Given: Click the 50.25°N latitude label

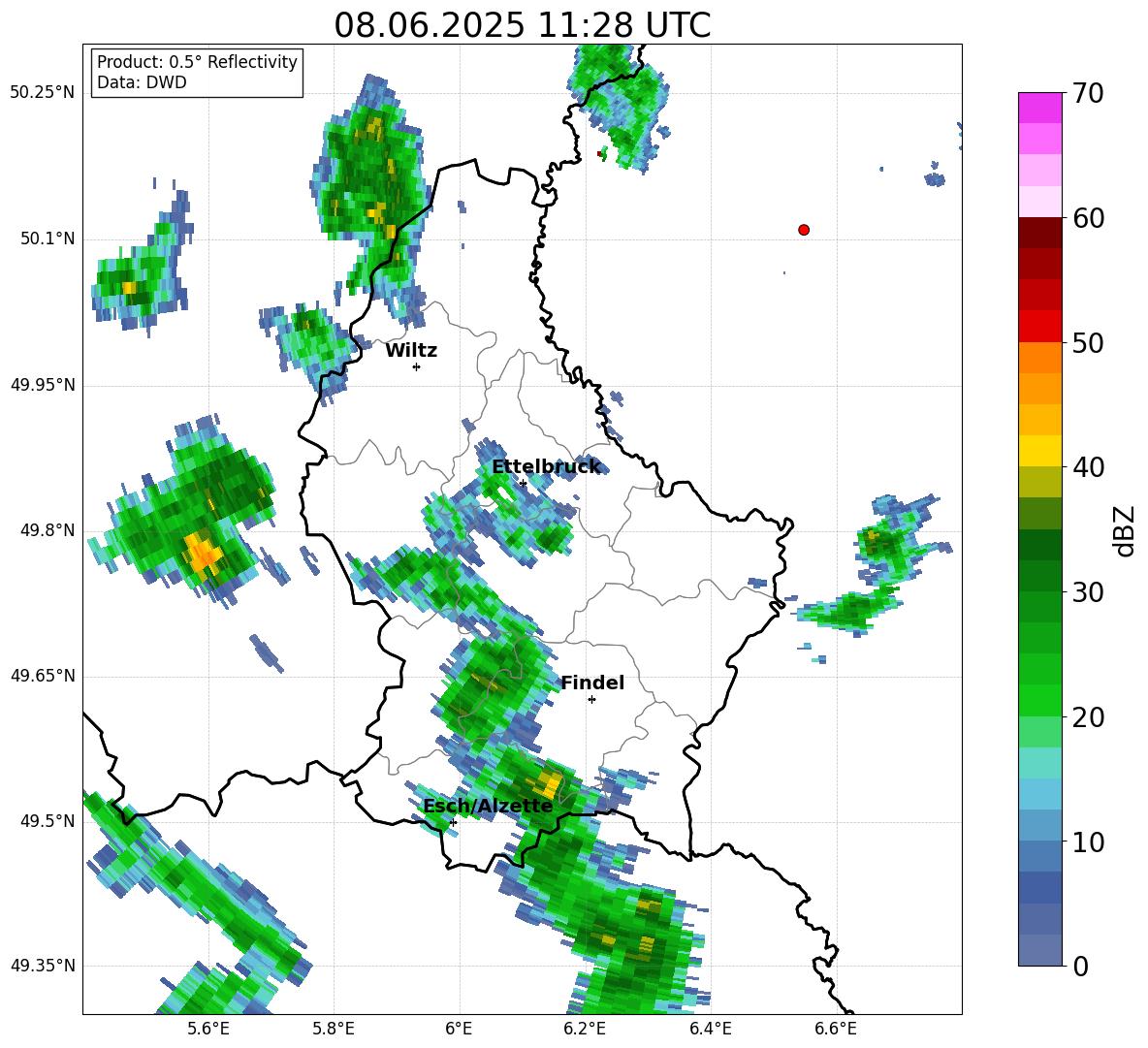Looking at the screenshot, I should 43,93.
